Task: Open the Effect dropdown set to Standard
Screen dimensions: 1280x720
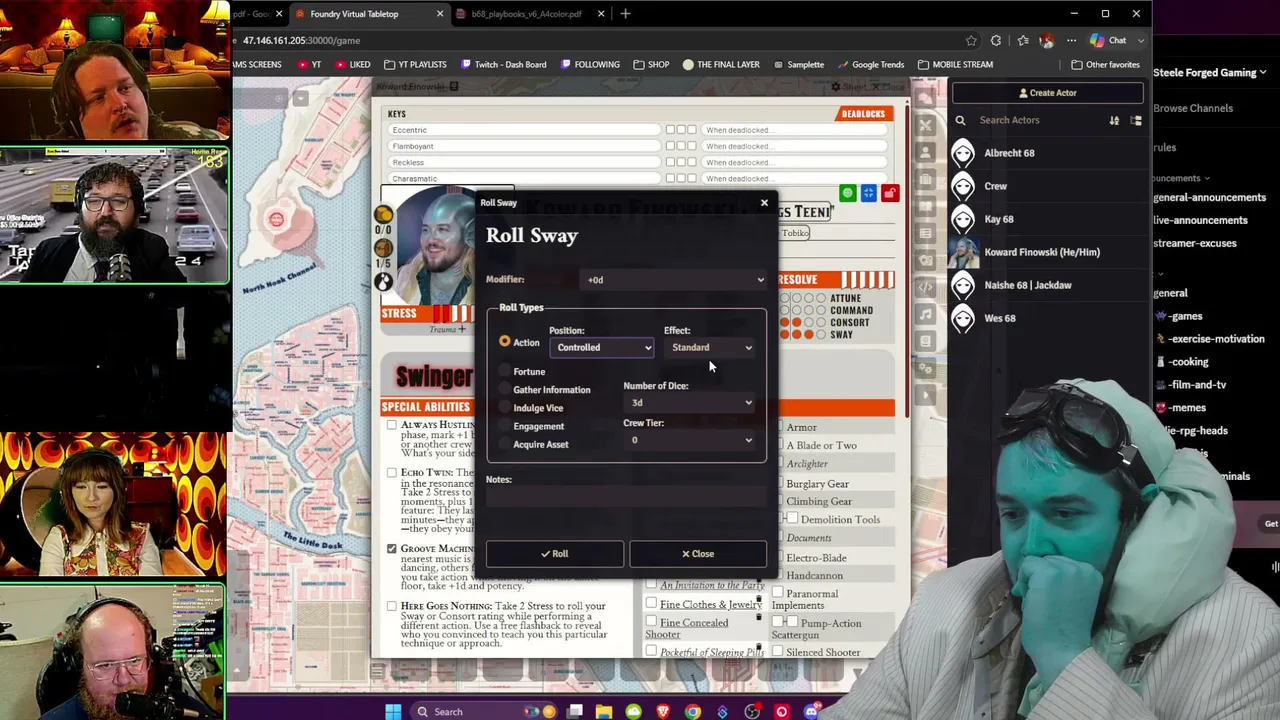Action: coord(711,348)
